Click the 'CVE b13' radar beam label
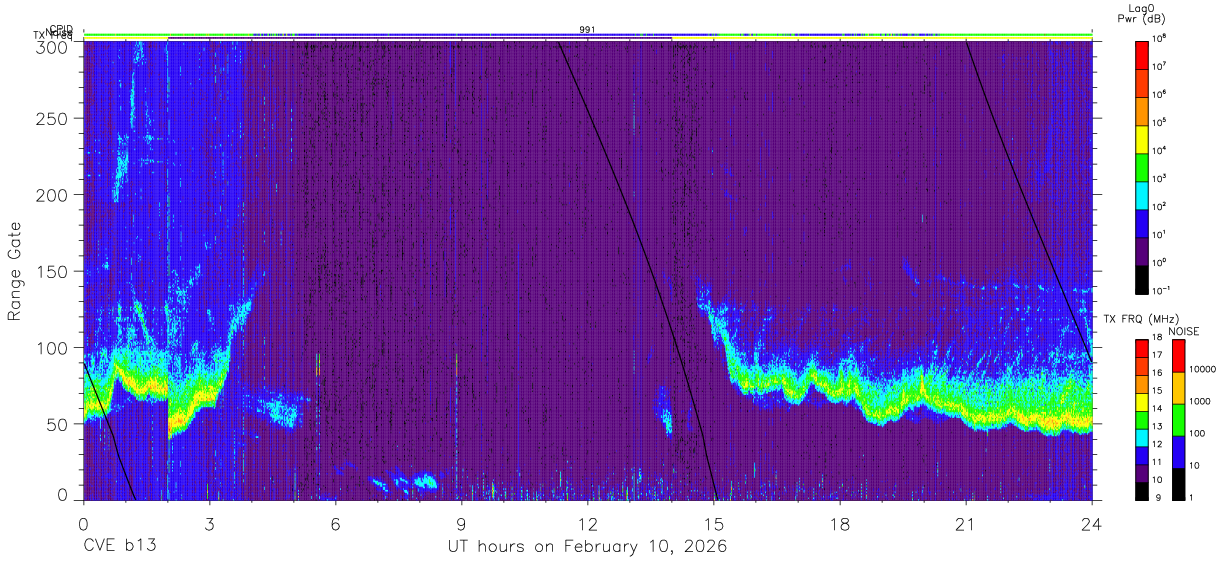Viewport: 1228px width, 567px height. pos(119,546)
